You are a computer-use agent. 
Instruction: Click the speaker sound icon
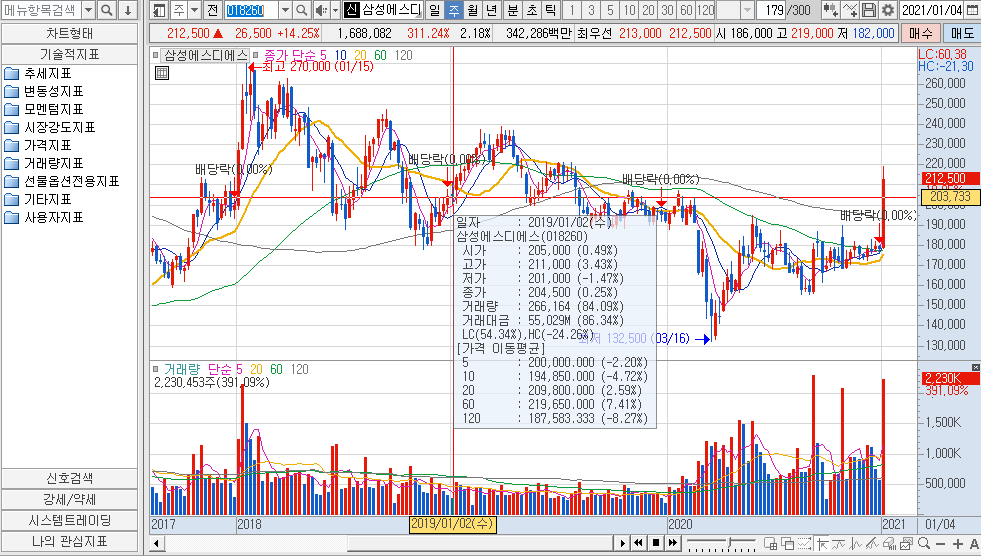click(x=321, y=10)
